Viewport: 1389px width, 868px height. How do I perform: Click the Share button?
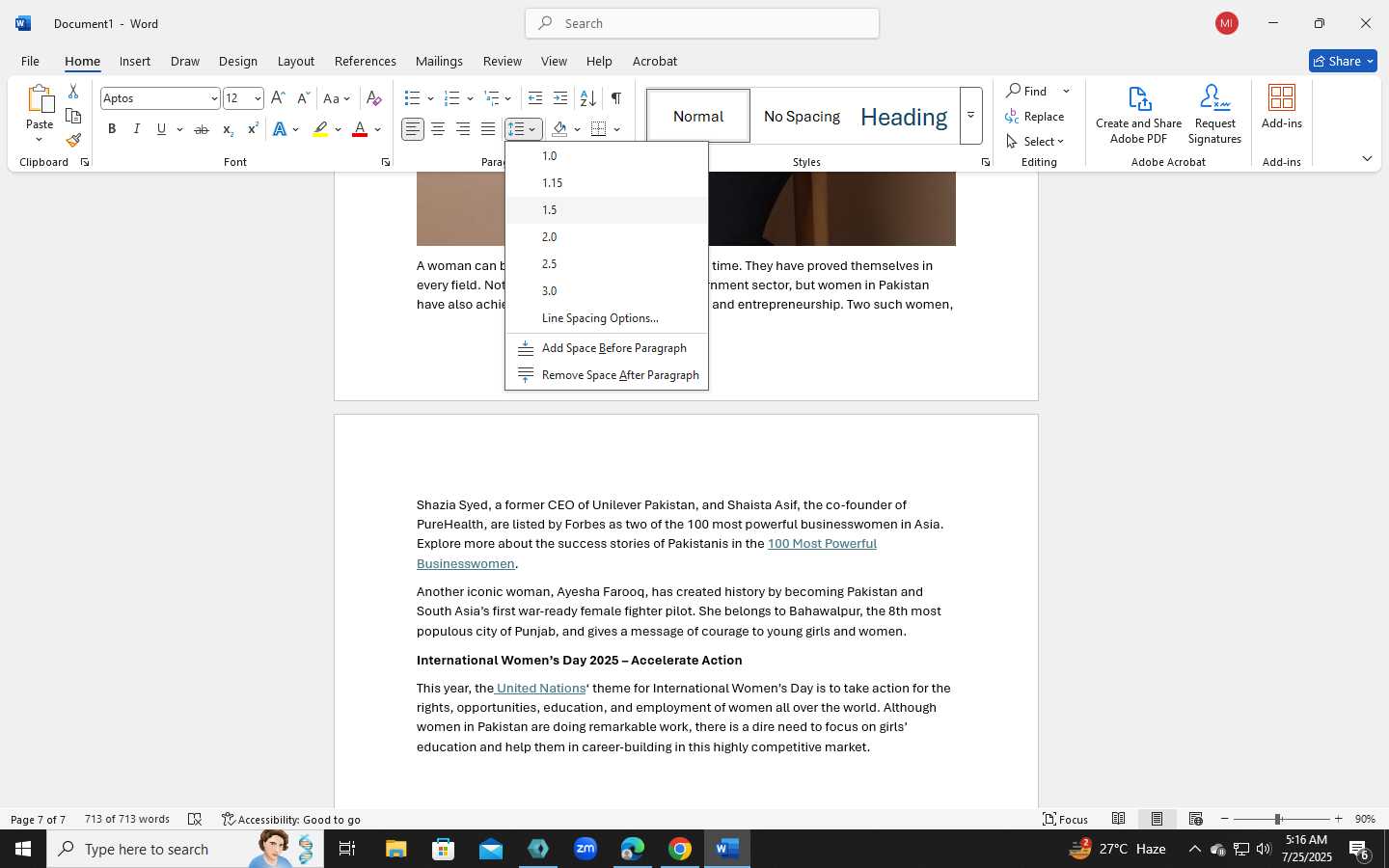(x=1343, y=61)
